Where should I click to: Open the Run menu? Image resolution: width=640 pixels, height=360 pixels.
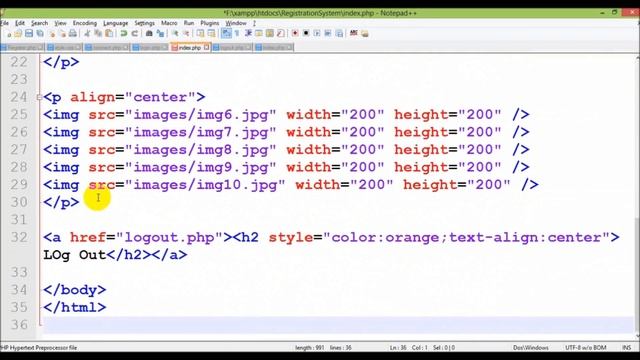click(189, 23)
